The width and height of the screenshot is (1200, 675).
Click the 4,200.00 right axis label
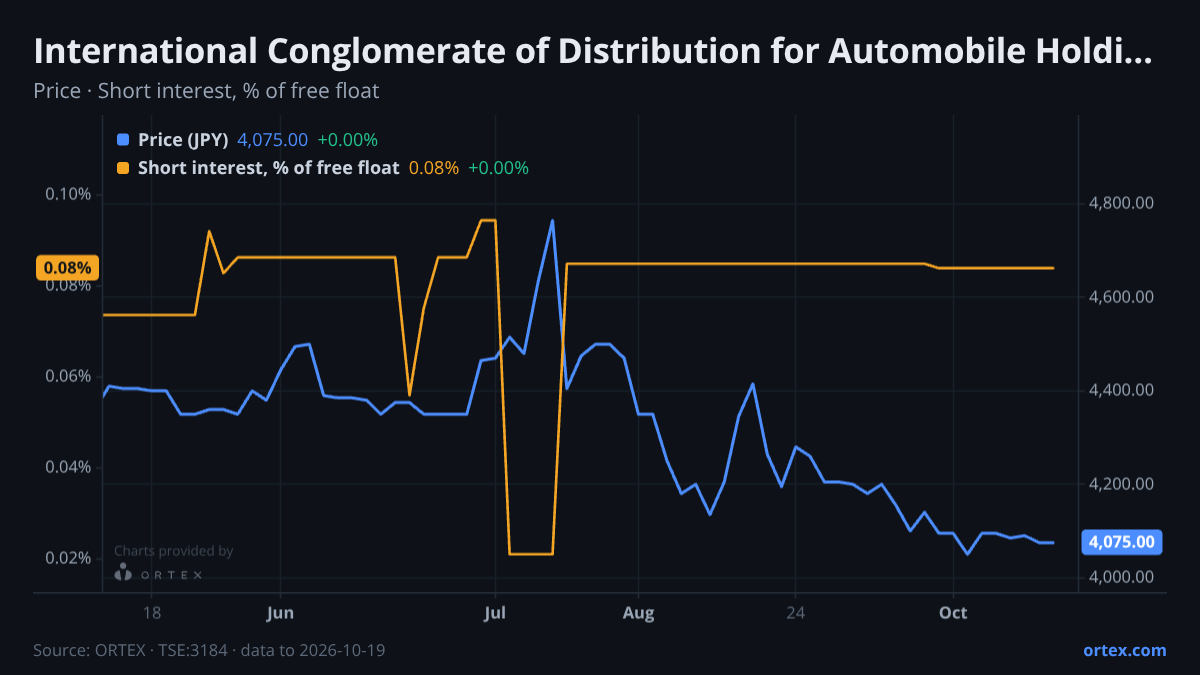[x=1121, y=484]
